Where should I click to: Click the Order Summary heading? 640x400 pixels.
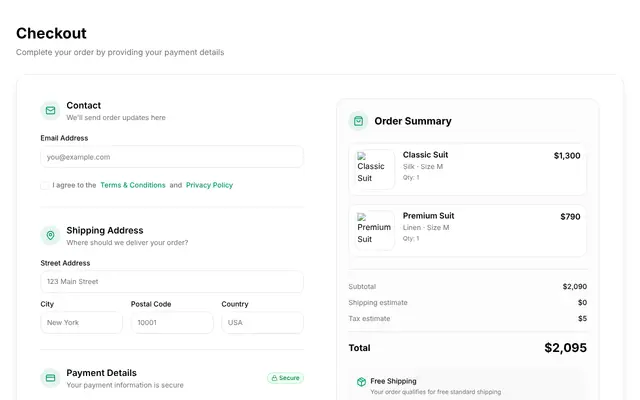(413, 121)
